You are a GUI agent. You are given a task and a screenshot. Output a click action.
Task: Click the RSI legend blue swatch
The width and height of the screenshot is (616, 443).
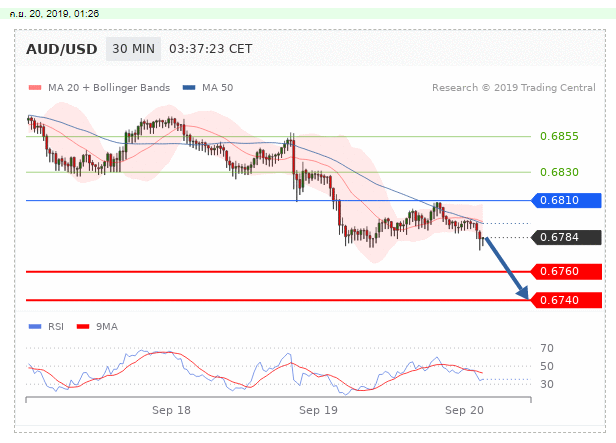click(35, 327)
